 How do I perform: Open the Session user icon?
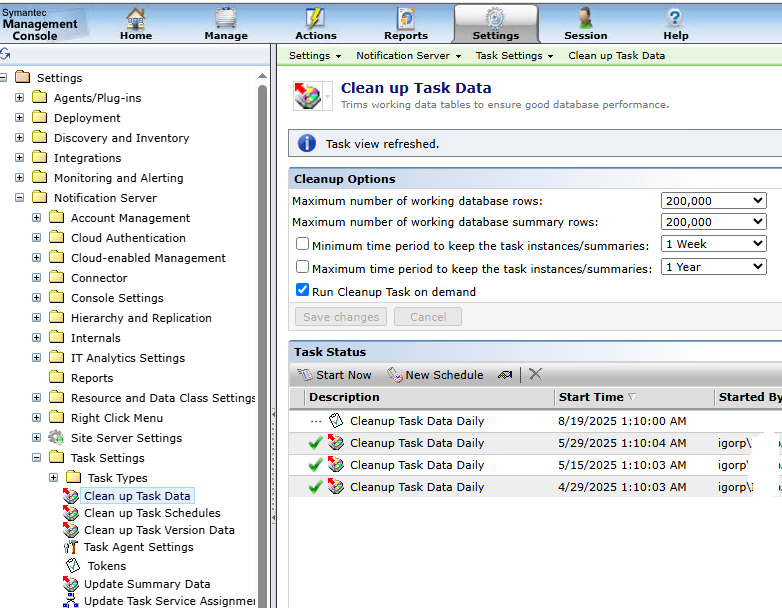point(586,18)
